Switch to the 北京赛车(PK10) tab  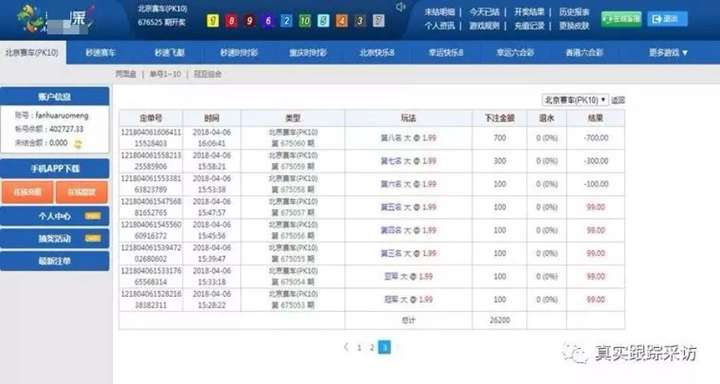coord(32,52)
